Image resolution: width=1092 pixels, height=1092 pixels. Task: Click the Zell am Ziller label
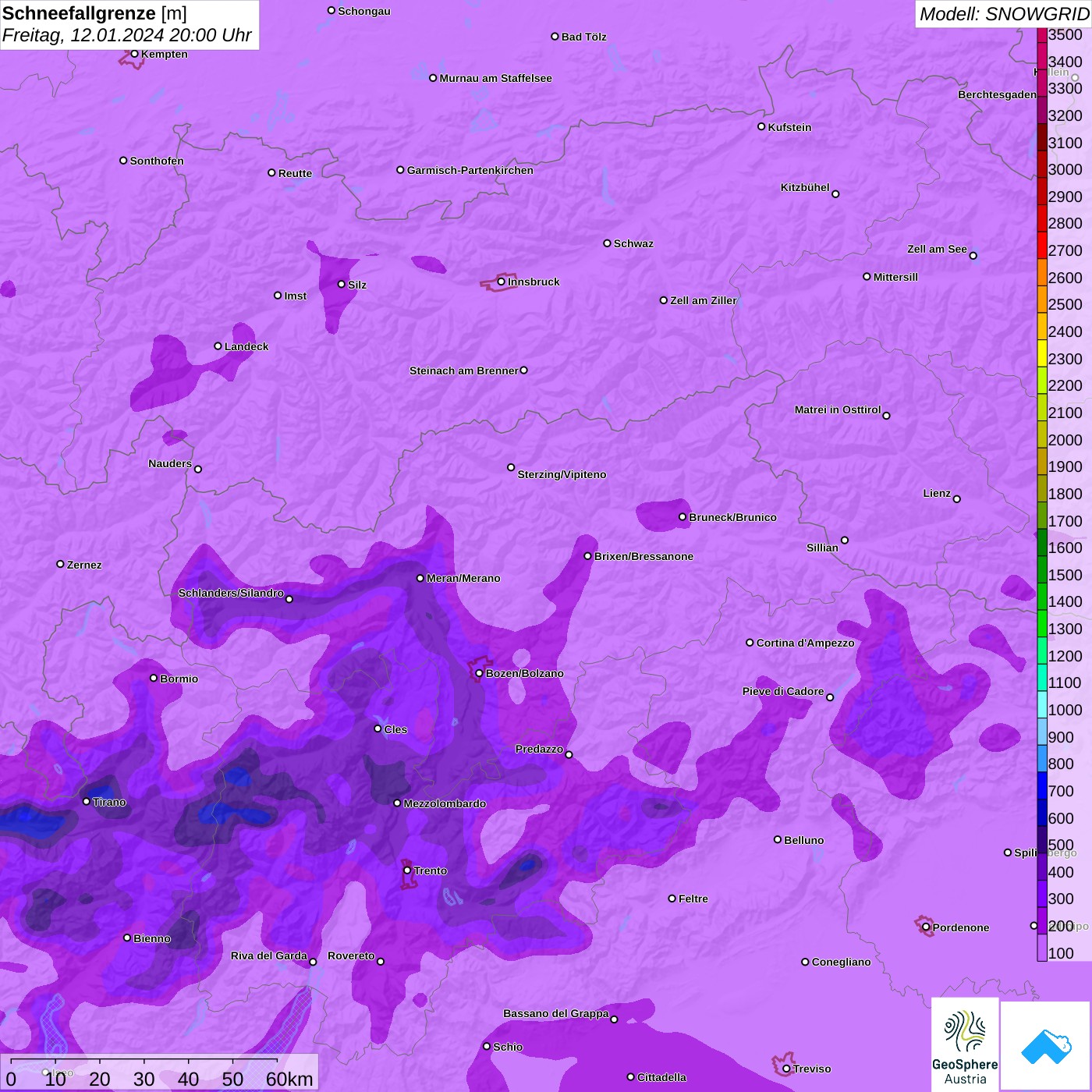pos(704,300)
